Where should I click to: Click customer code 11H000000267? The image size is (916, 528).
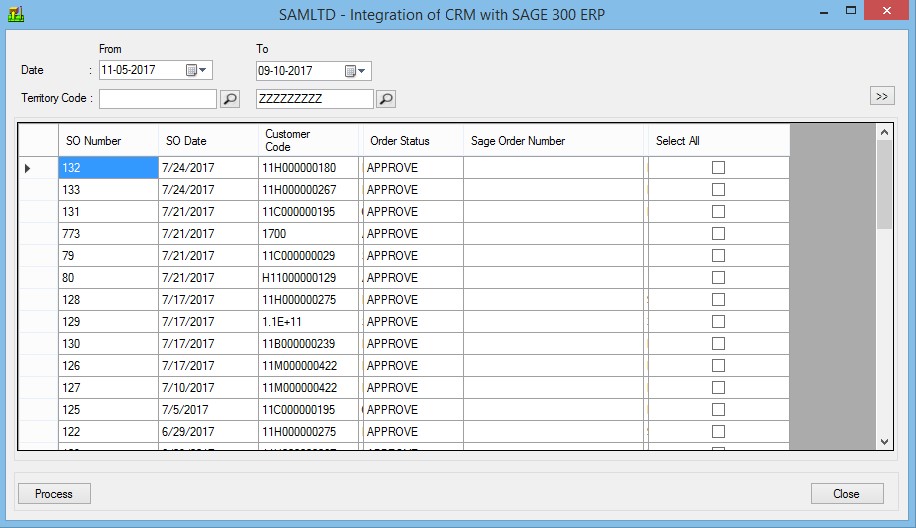tap(308, 190)
